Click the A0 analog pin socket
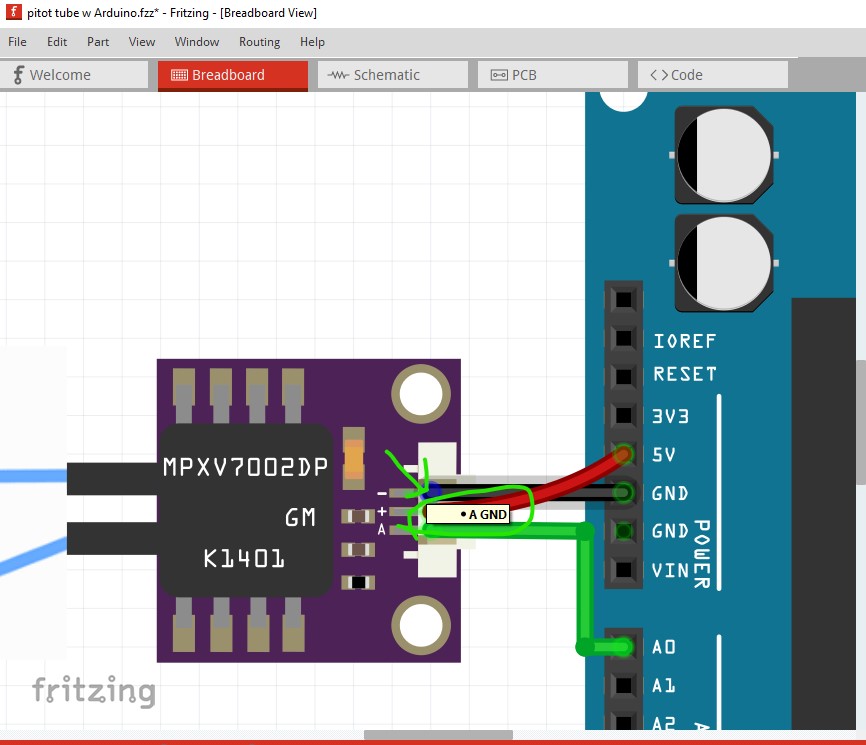 point(624,647)
